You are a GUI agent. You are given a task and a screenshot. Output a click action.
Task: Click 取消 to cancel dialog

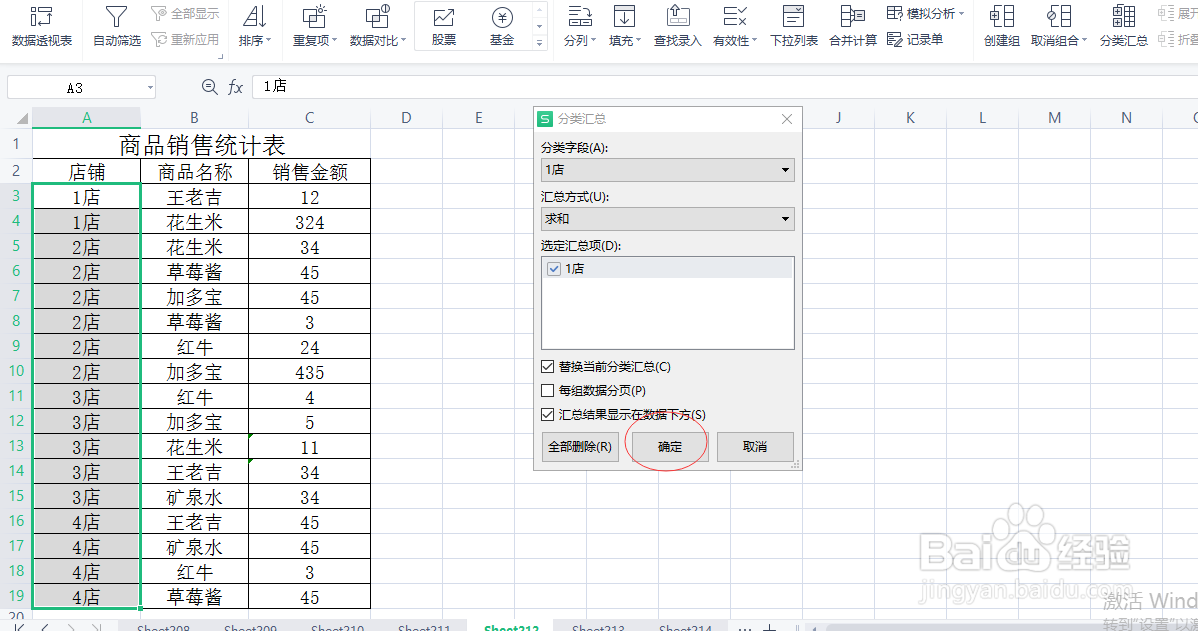755,447
